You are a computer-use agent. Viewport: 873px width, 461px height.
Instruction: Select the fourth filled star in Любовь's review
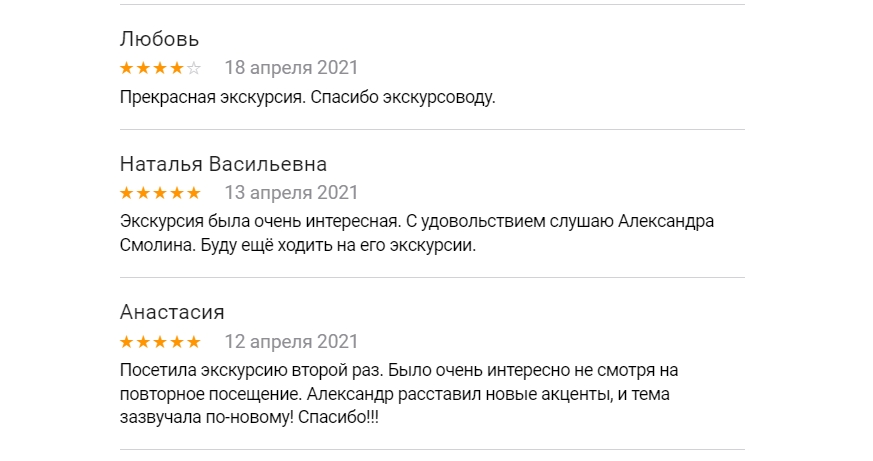pos(177,69)
